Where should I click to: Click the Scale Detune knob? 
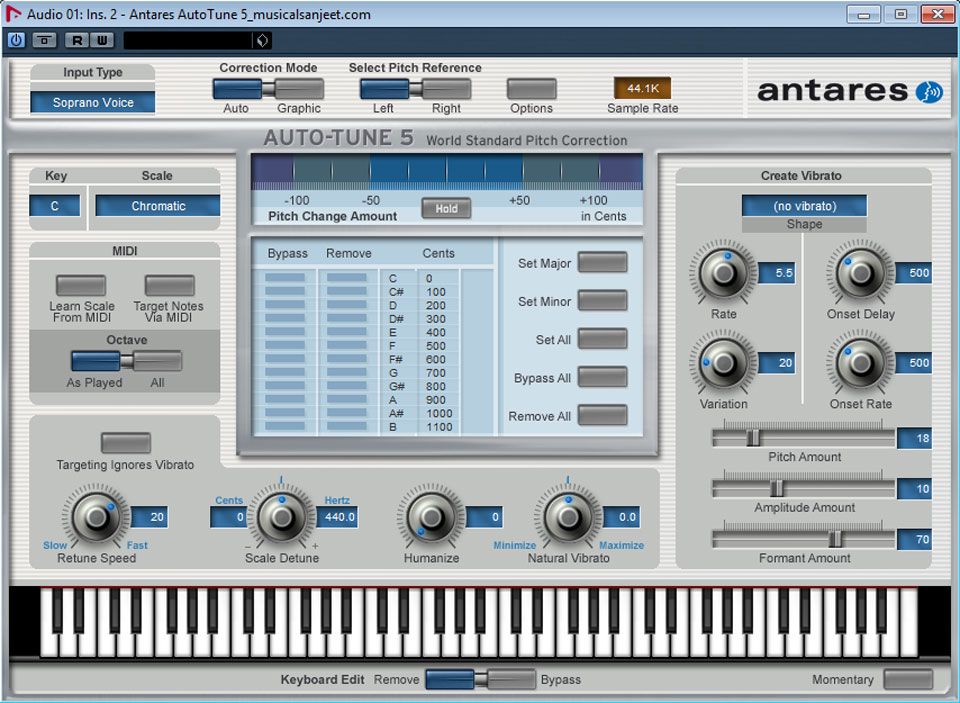[x=282, y=517]
